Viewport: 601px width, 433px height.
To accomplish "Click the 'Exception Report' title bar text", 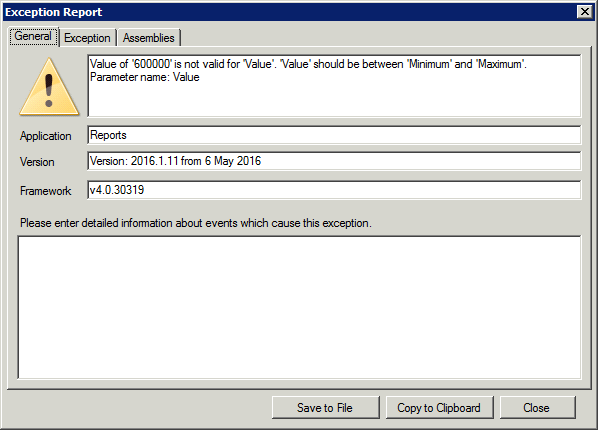I will pos(54,12).
